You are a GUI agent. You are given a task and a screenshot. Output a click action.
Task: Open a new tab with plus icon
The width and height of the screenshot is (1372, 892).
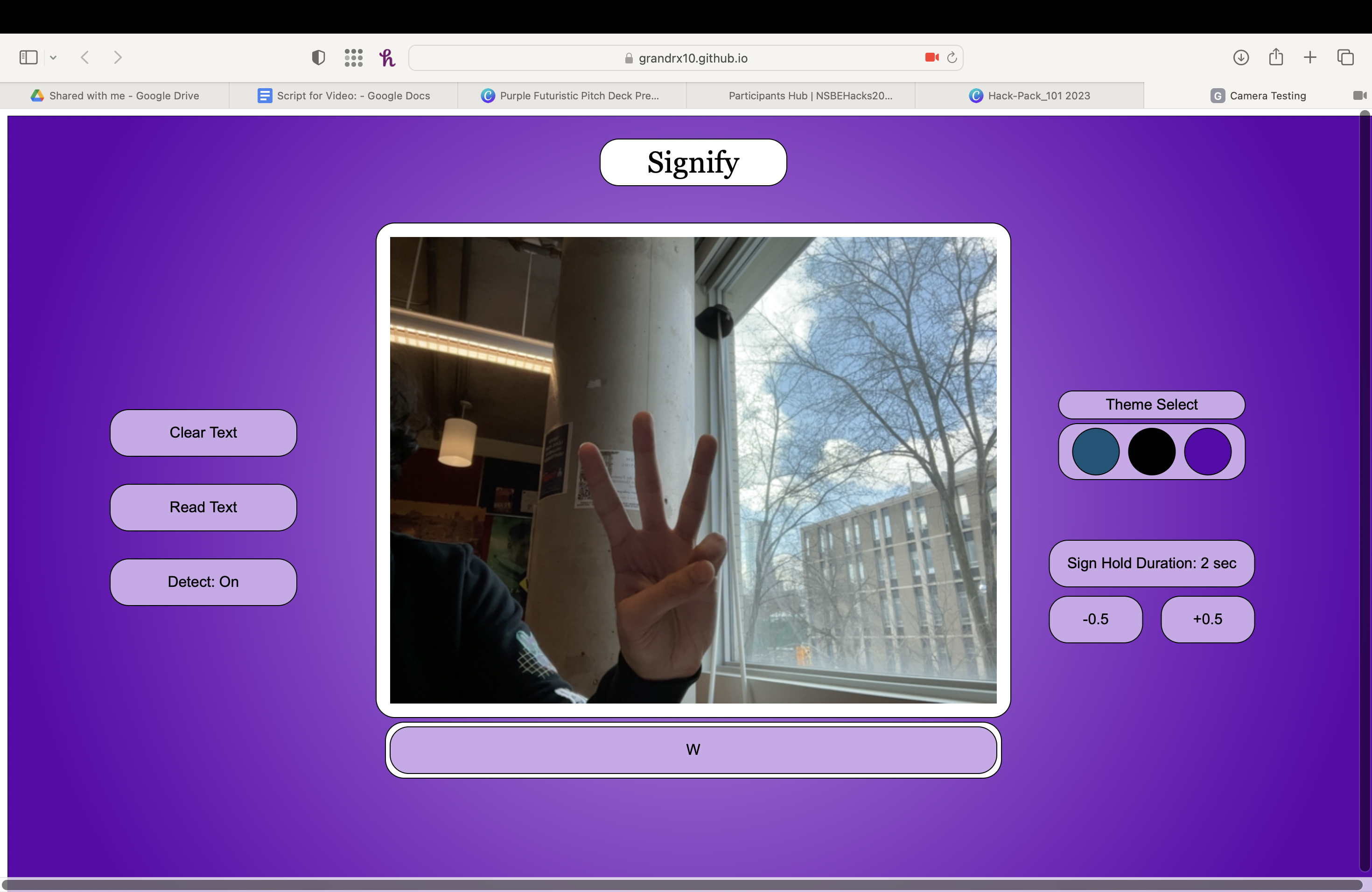(1310, 58)
